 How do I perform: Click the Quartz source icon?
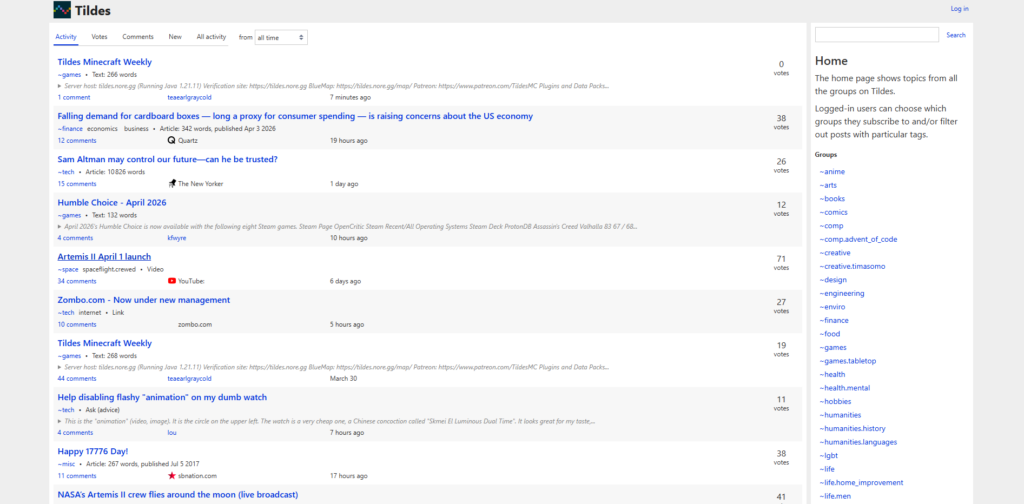172,141
